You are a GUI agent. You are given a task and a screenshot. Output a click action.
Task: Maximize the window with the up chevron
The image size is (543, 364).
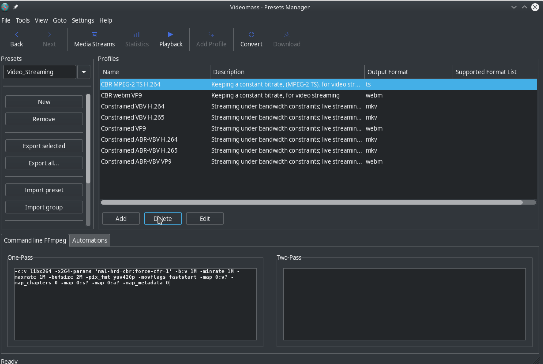click(x=524, y=7)
